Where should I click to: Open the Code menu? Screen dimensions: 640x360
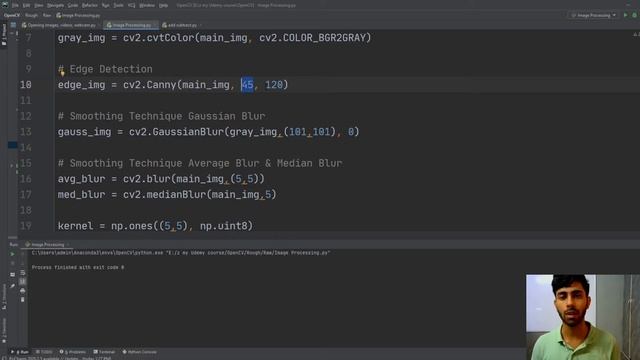(73, 5)
